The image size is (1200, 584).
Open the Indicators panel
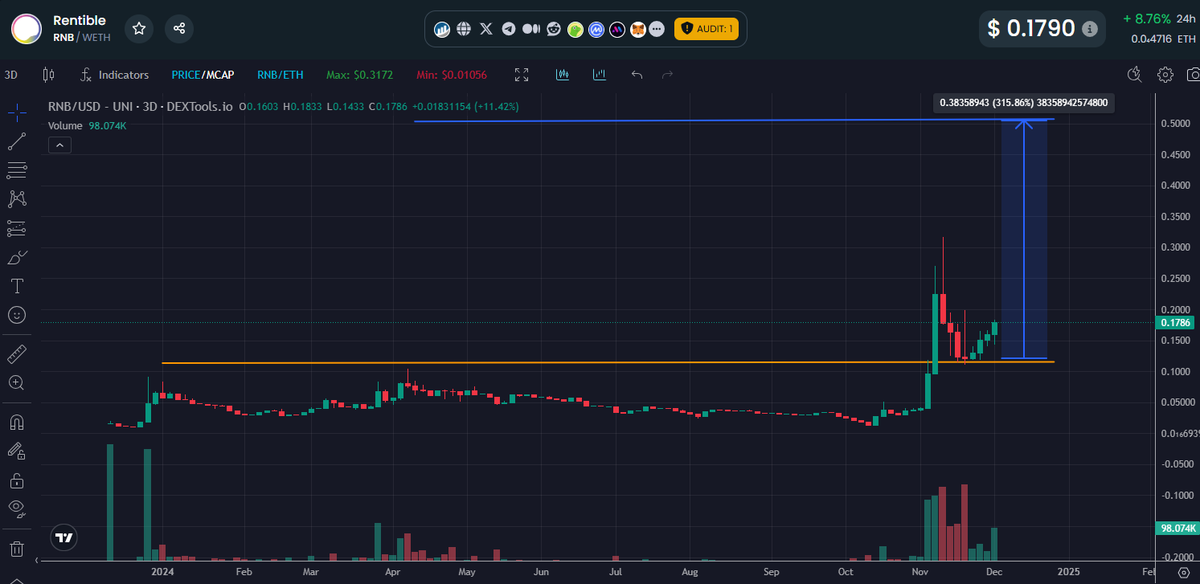[115, 75]
